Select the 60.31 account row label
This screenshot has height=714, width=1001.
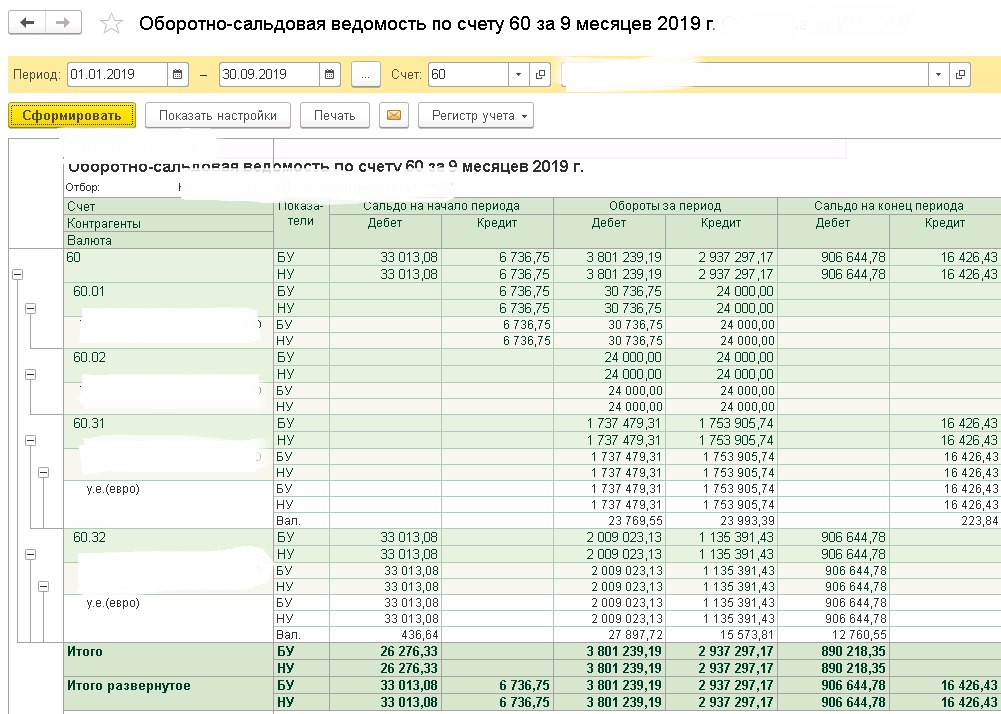[89, 423]
